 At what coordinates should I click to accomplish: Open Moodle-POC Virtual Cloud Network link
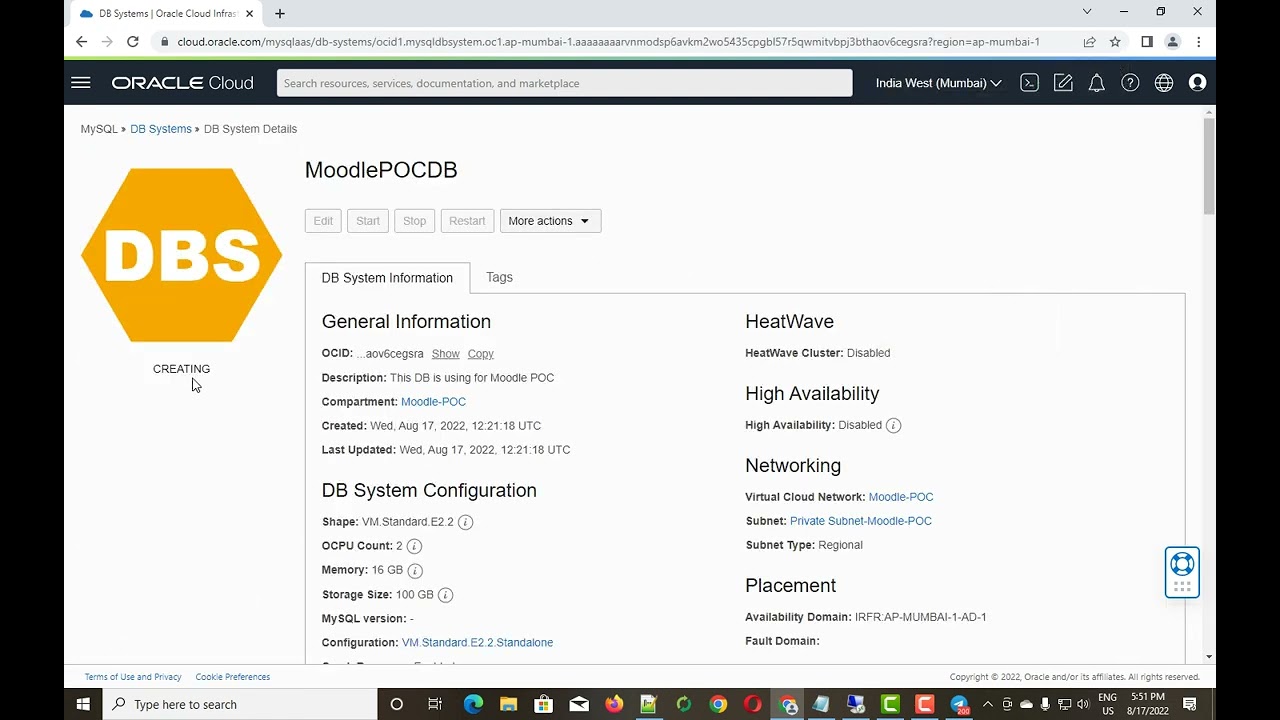901,497
